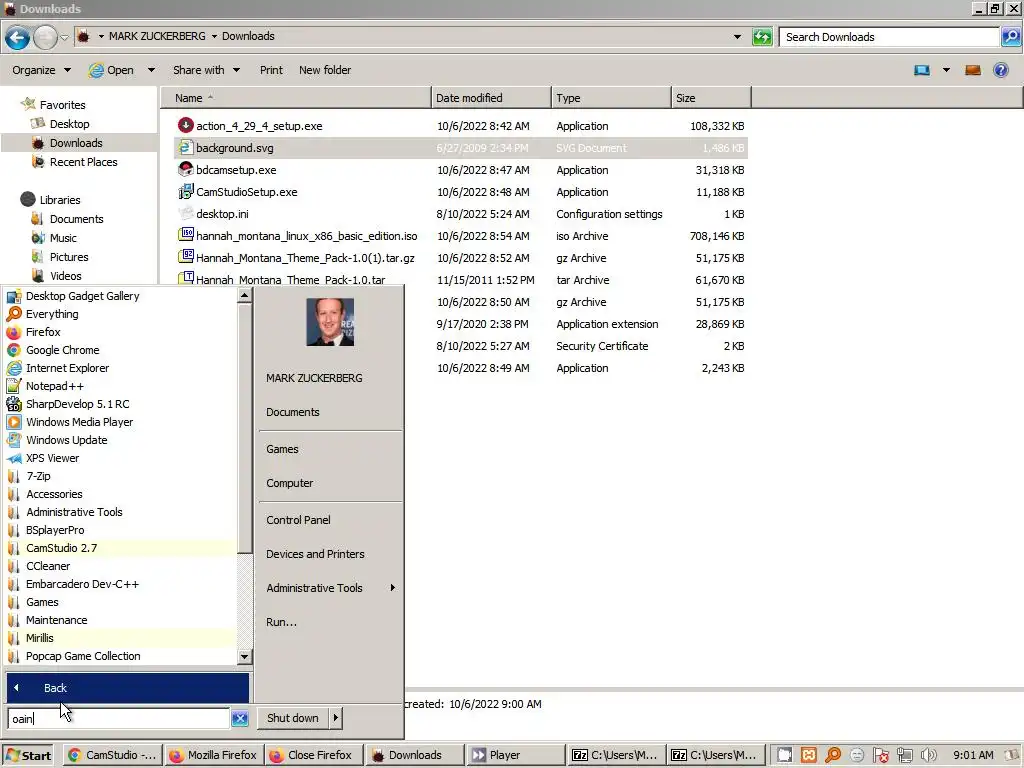Screen dimensions: 1024x768
Task: Select the action_4_29_4_setup.exe file icon
Action: (x=185, y=125)
